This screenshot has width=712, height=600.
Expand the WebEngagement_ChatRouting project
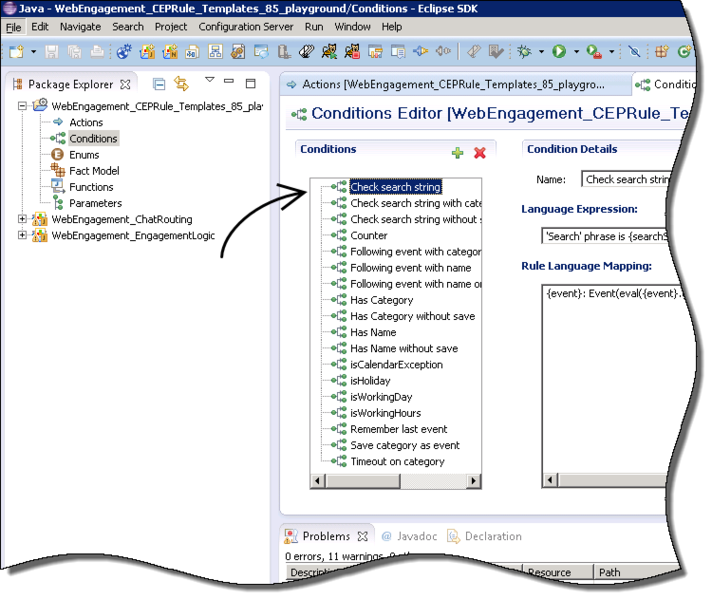[22, 219]
